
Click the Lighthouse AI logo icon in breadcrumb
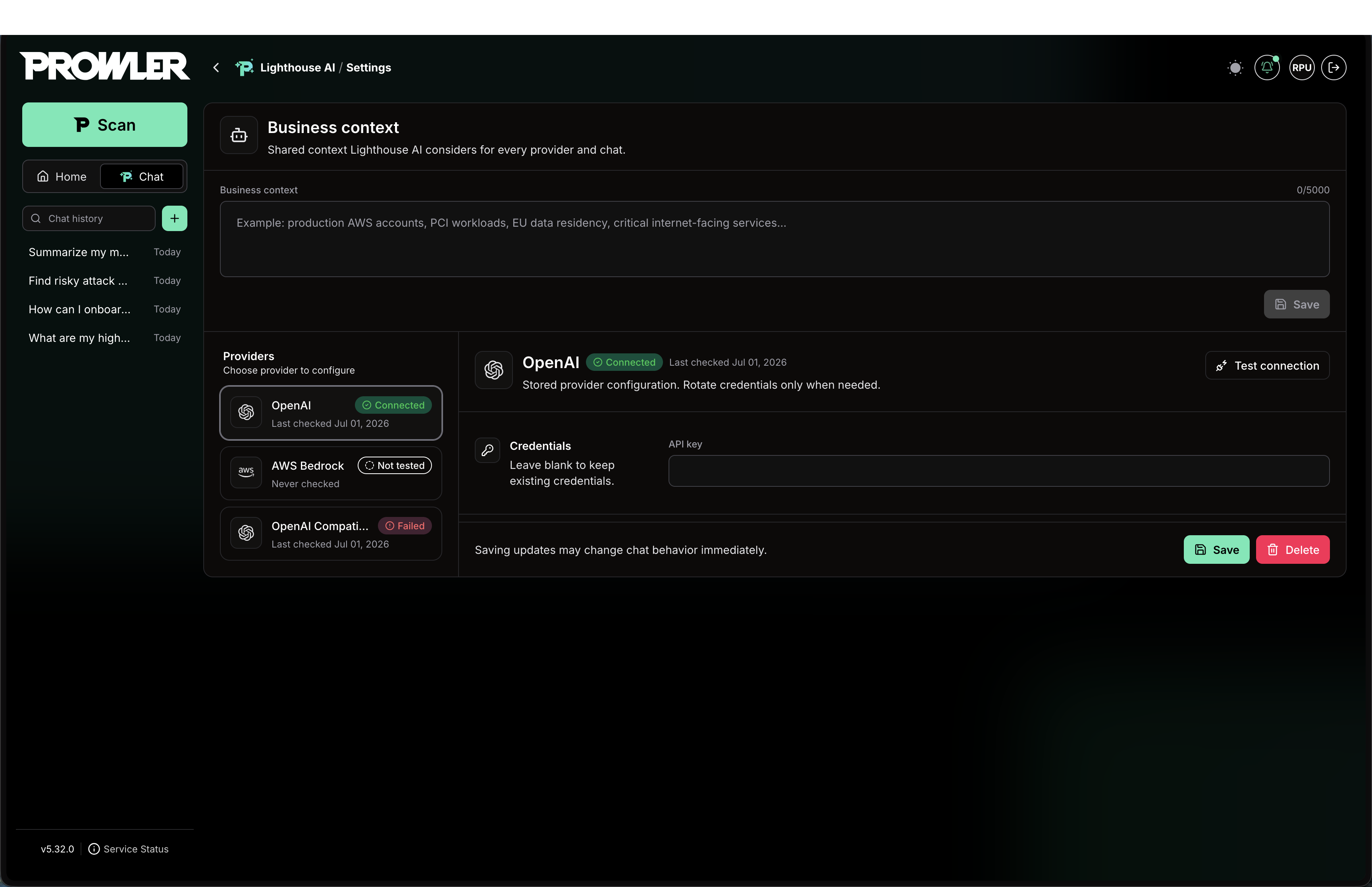coord(244,67)
